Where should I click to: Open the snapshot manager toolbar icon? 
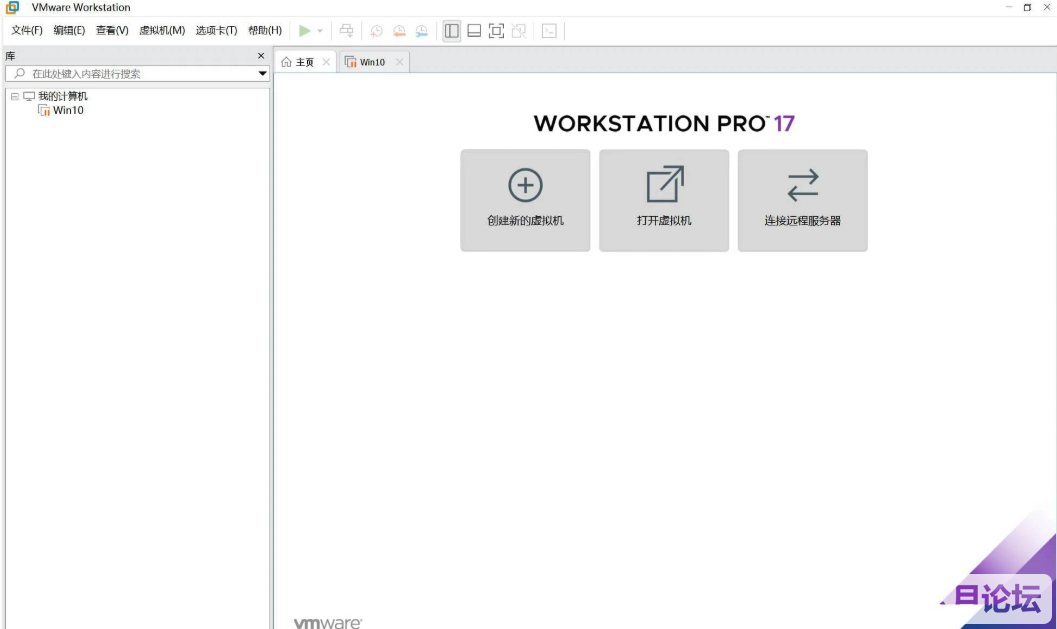pos(422,31)
